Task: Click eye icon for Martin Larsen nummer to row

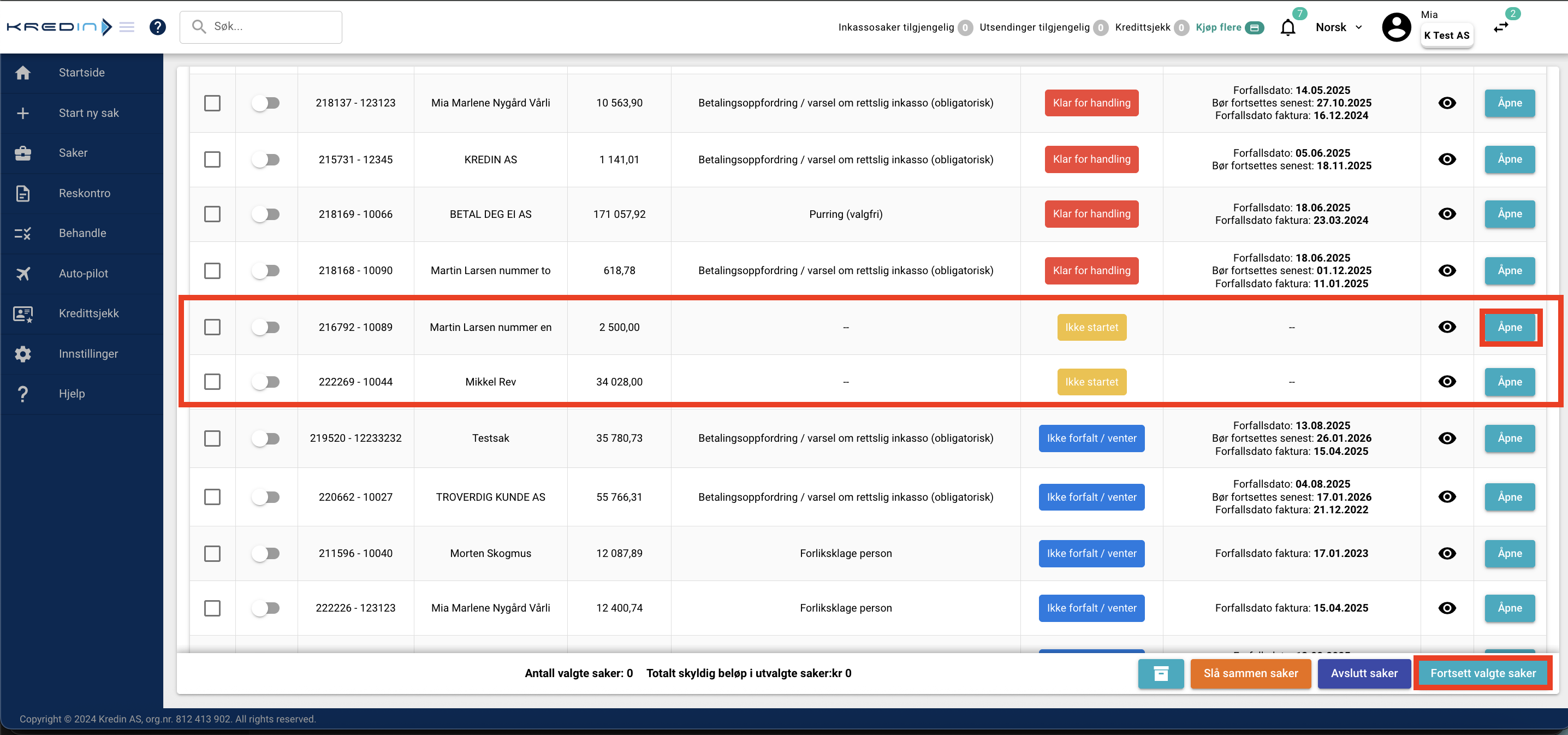Action: 1447,270
